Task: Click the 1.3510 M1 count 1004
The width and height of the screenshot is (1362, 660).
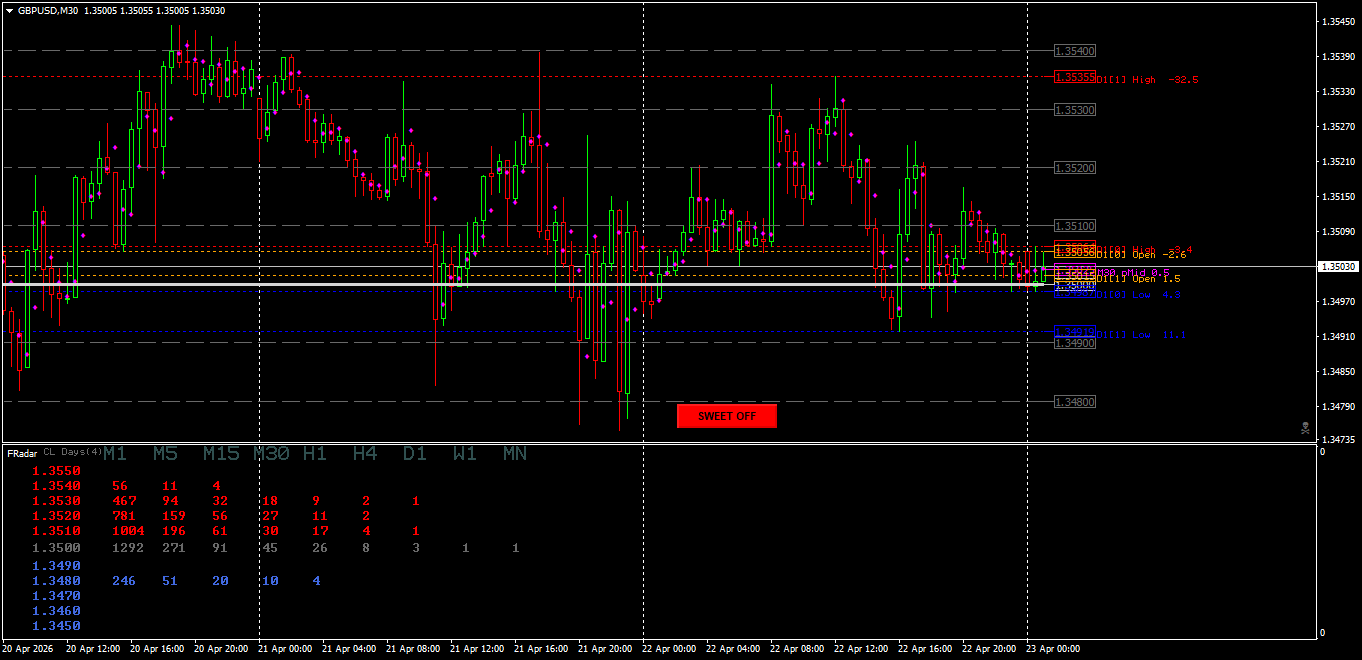Action: (x=128, y=531)
